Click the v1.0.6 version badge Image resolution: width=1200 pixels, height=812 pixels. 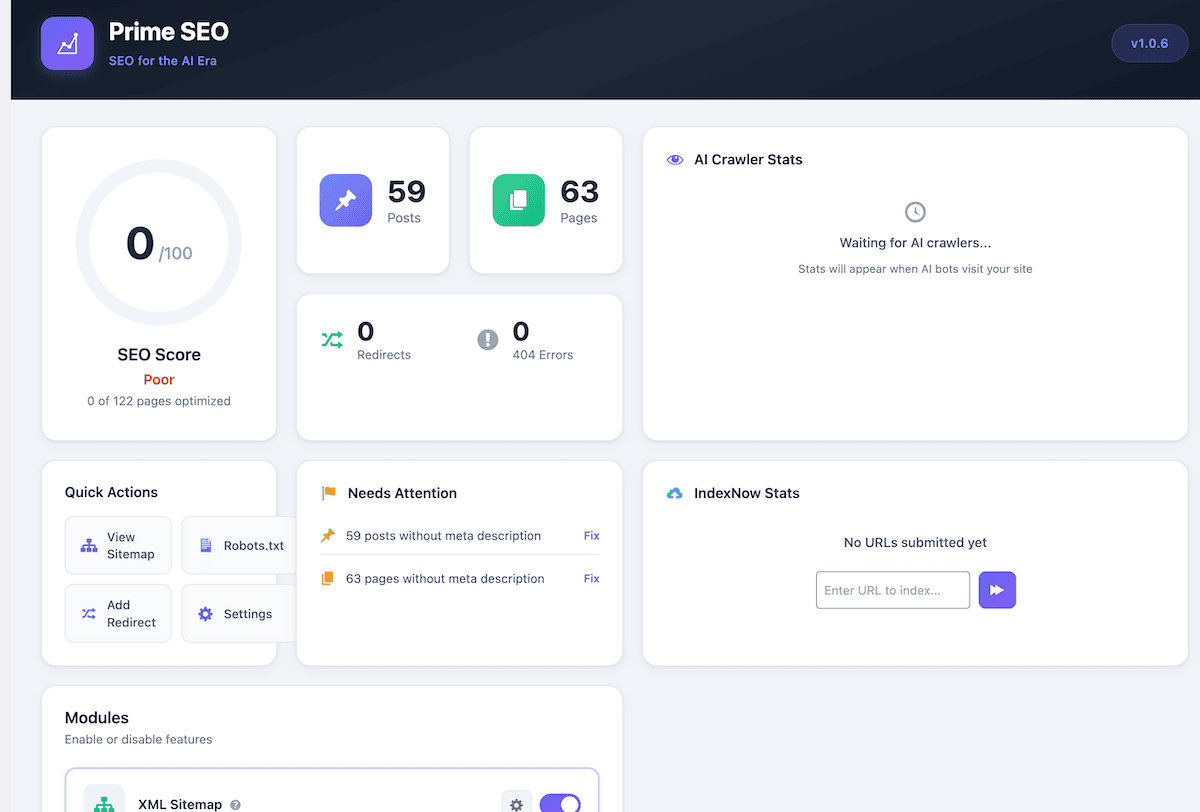tap(1150, 44)
